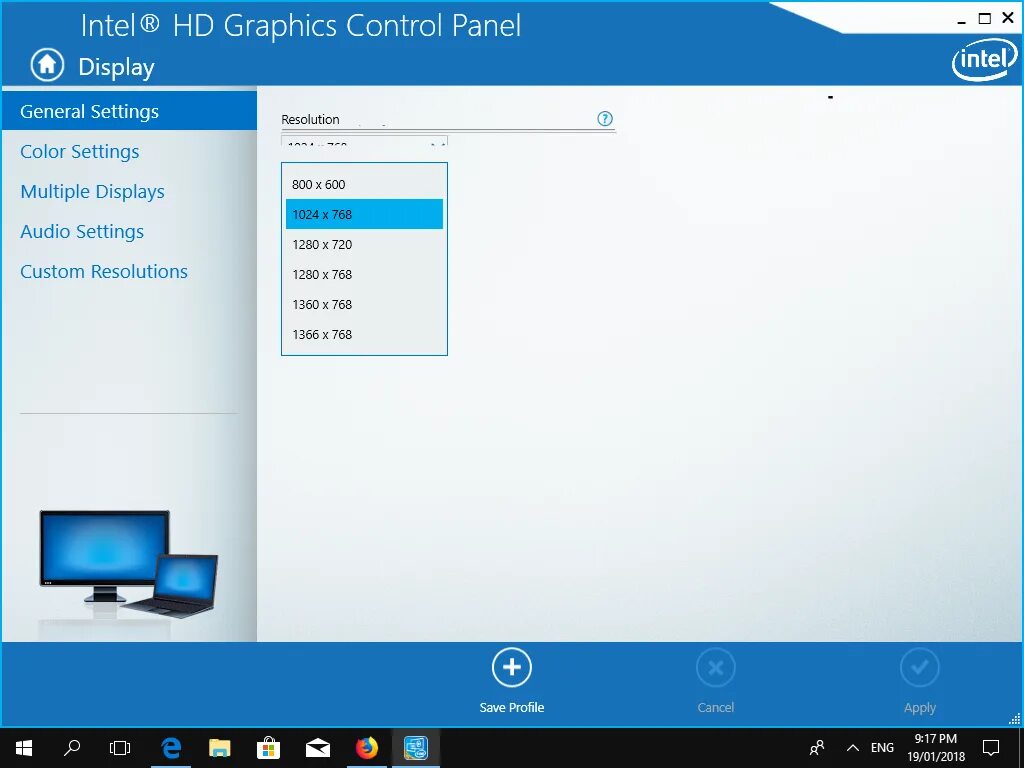1024x768 pixels.
Task: Open Custom Resolutions in the sidebar
Action: click(x=104, y=271)
